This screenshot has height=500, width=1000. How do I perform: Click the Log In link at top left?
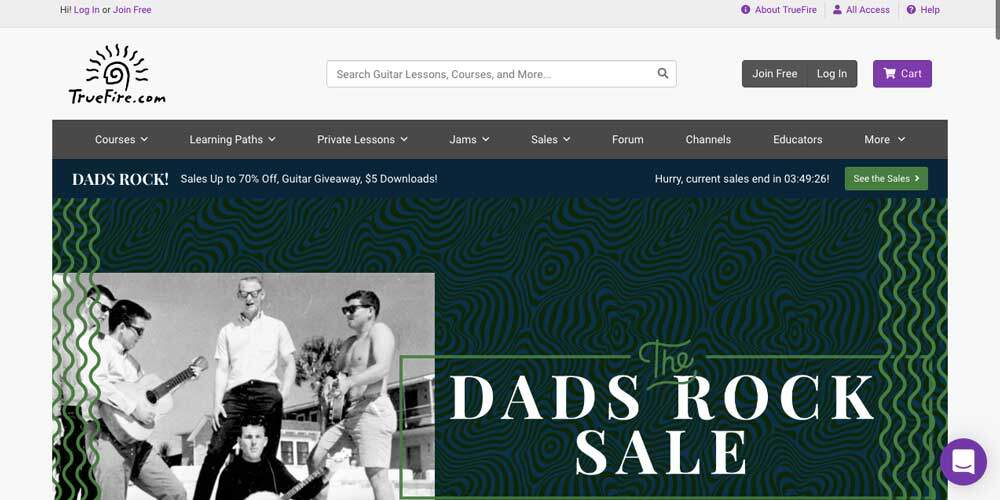click(x=87, y=10)
